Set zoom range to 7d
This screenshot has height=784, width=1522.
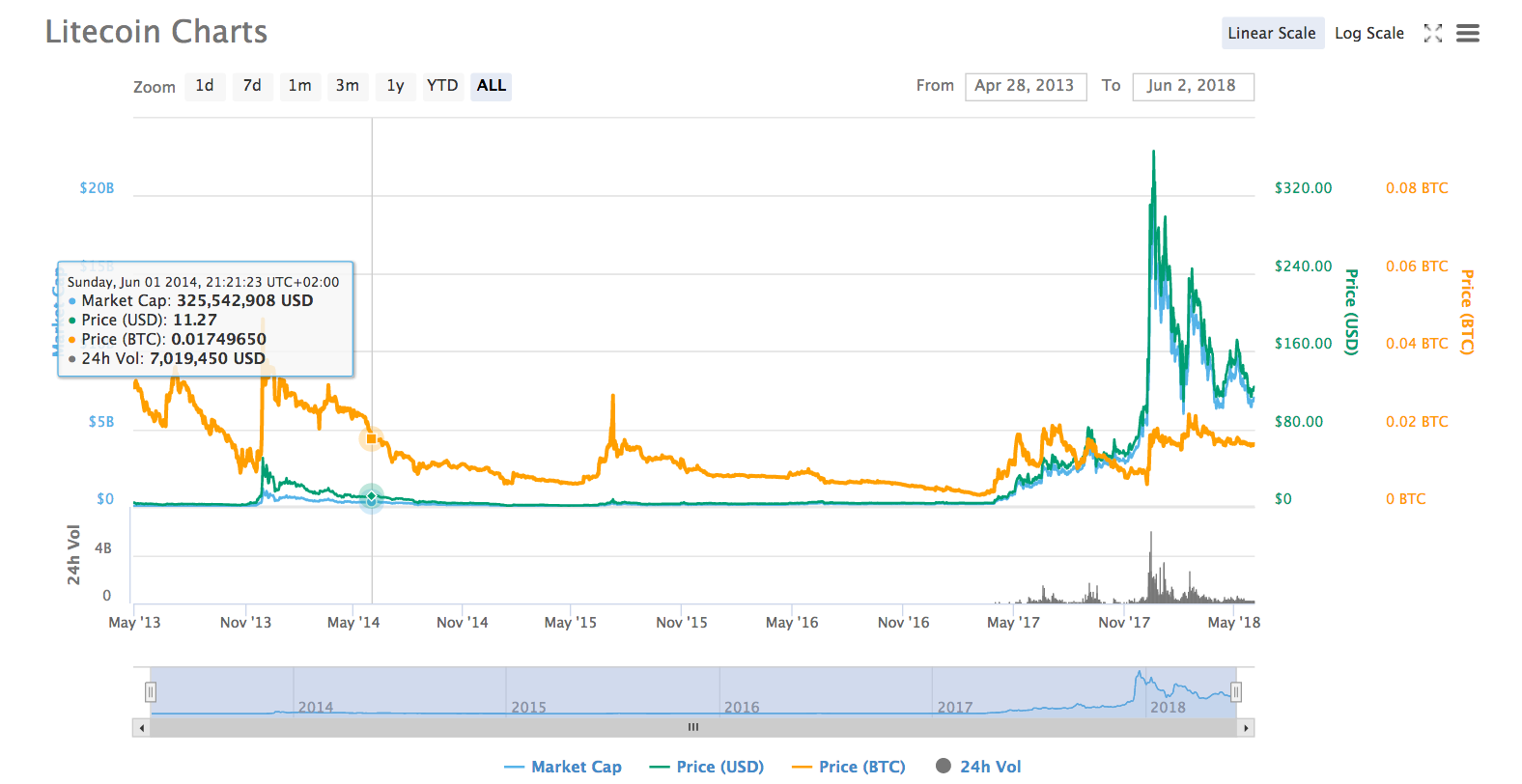[x=252, y=86]
